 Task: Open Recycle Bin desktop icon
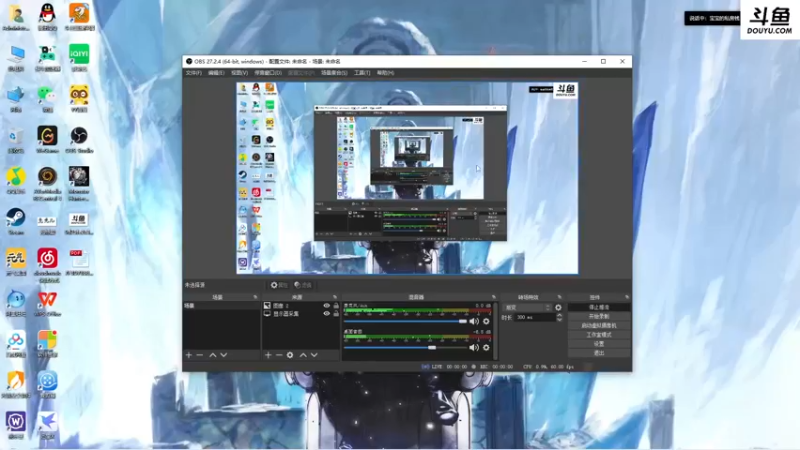(16, 140)
